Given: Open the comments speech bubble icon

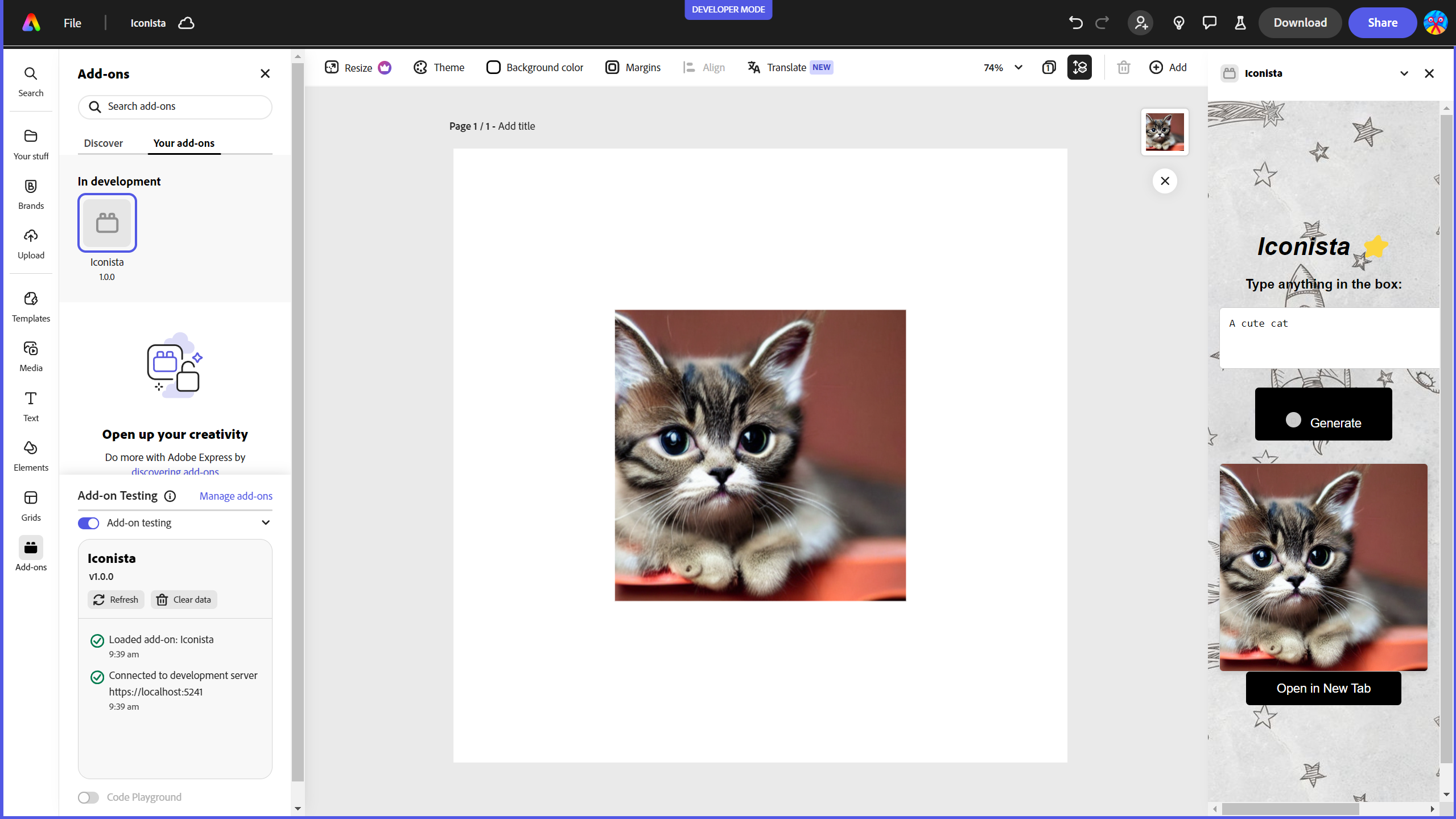Looking at the screenshot, I should pyautogui.click(x=1209, y=23).
